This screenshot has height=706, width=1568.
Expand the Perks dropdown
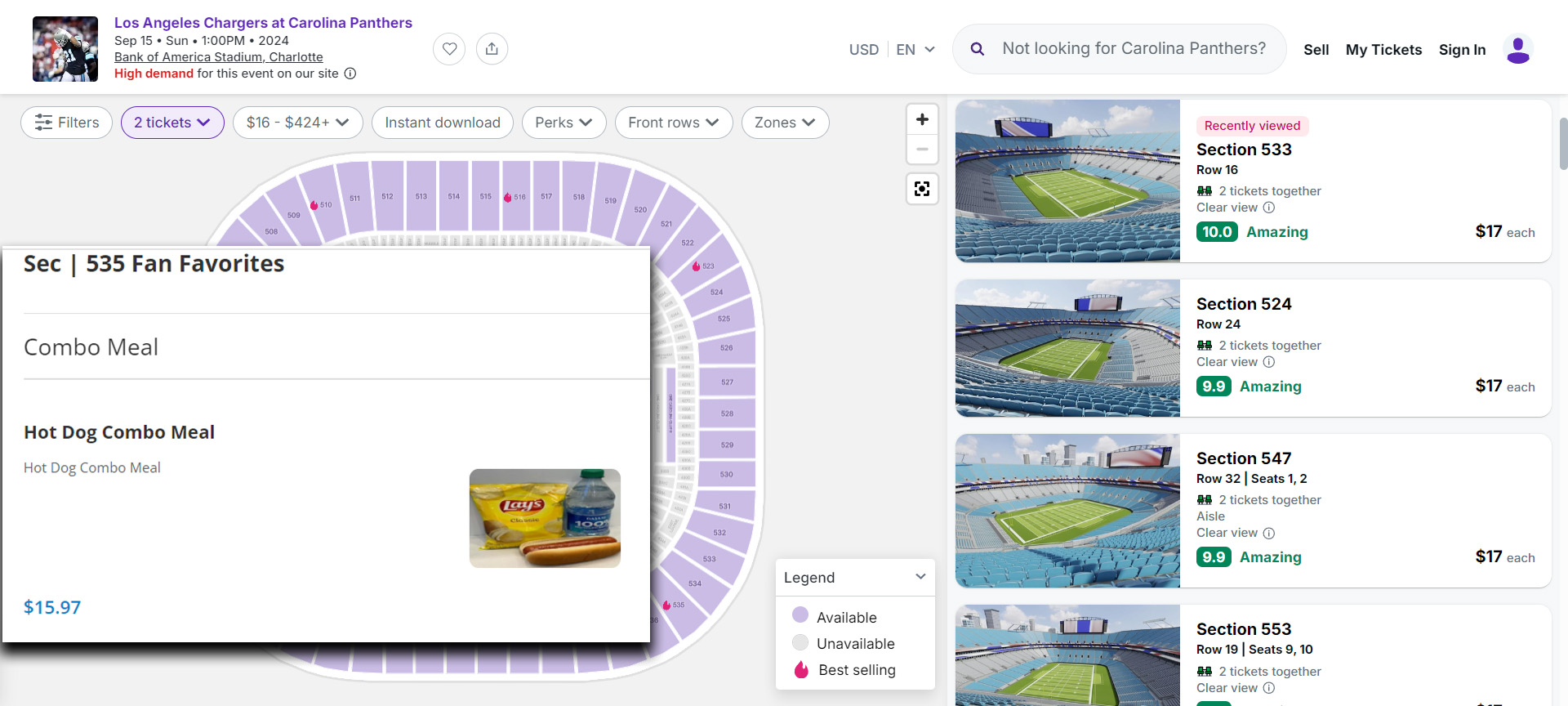[563, 123]
